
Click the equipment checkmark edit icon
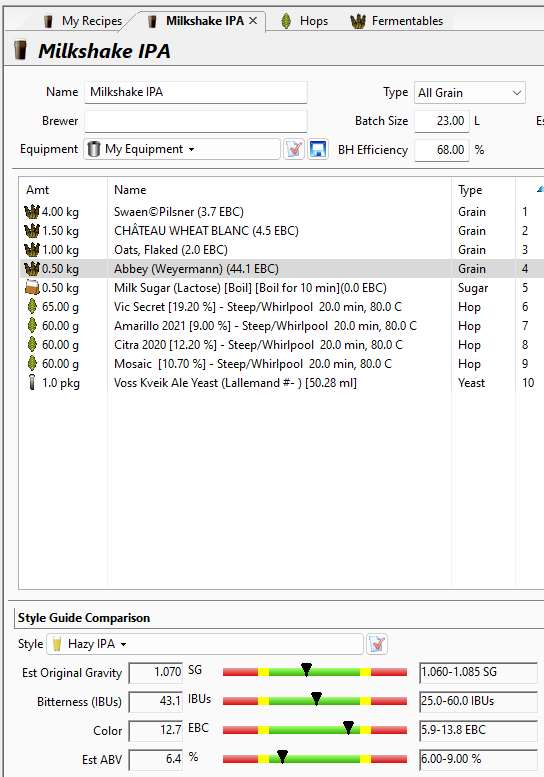(294, 149)
